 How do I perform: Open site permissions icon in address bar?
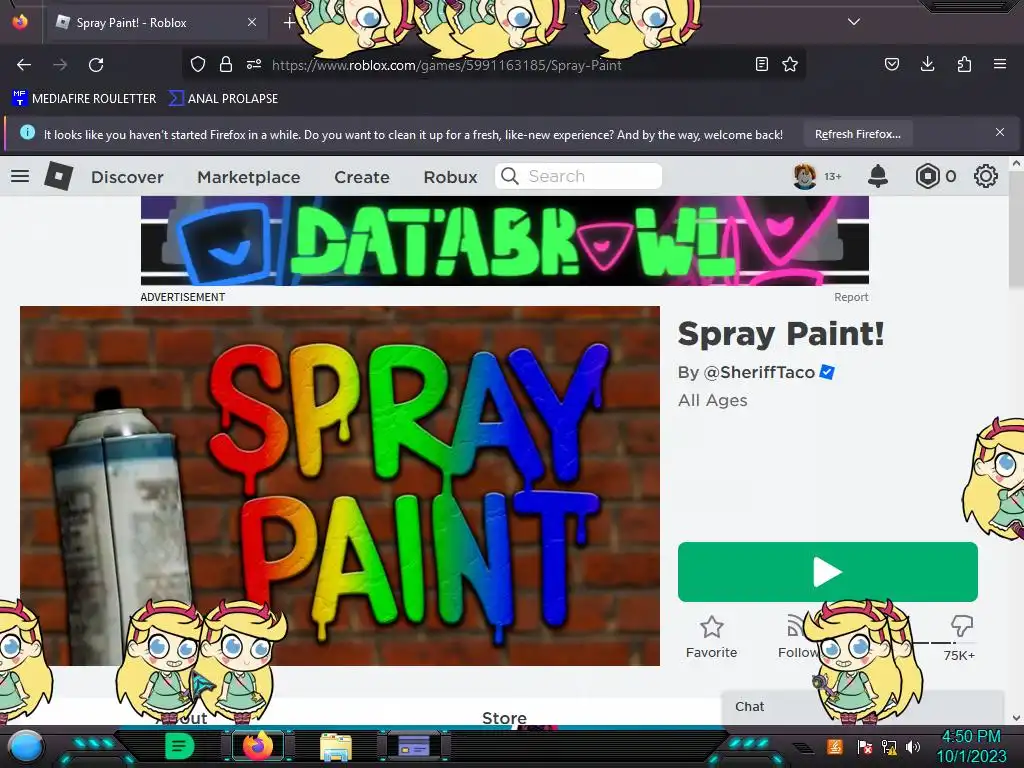coord(254,64)
